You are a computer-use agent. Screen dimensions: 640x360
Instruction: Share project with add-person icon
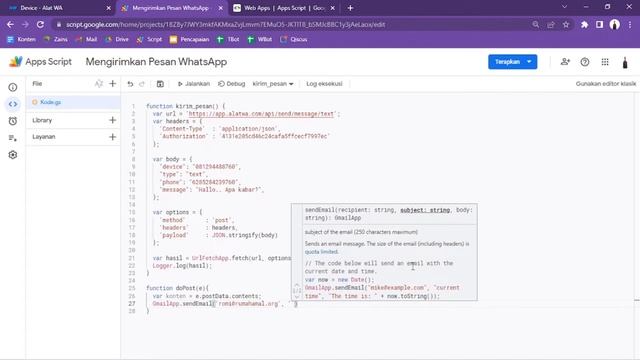(x=565, y=62)
